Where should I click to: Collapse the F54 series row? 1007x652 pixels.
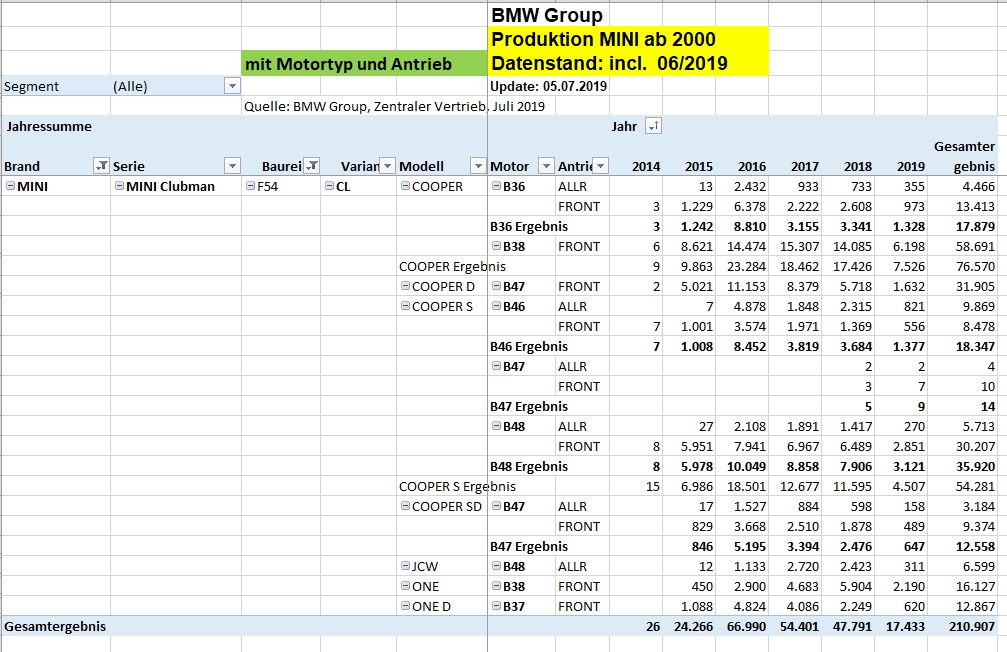tap(250, 186)
